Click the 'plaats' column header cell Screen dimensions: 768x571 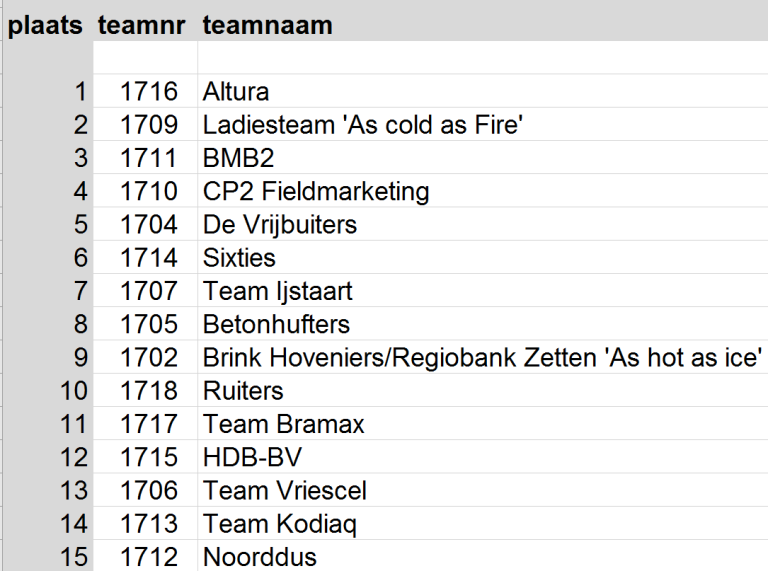tap(45, 26)
